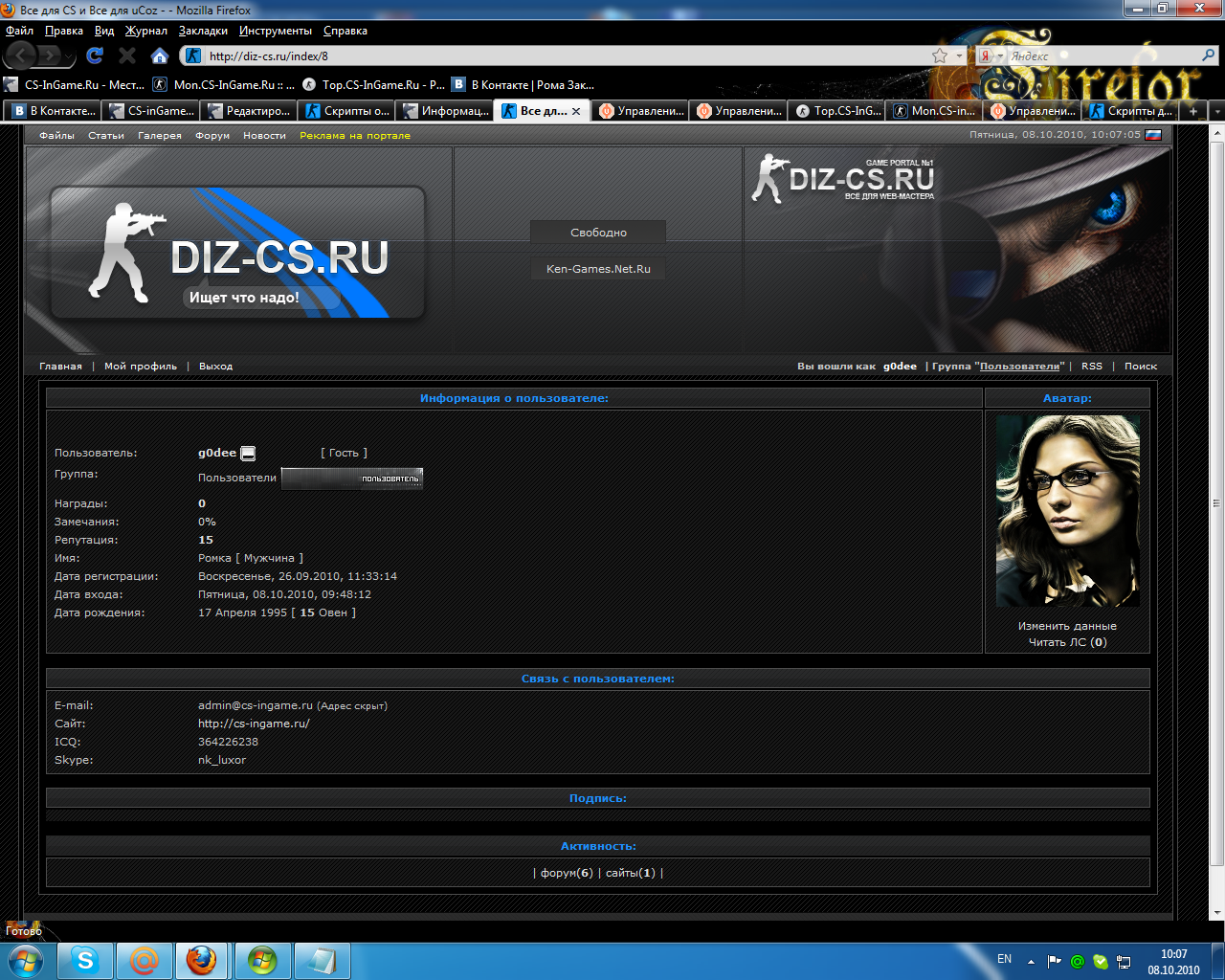
Task: Switch to the Информац... tab
Action: pos(444,111)
